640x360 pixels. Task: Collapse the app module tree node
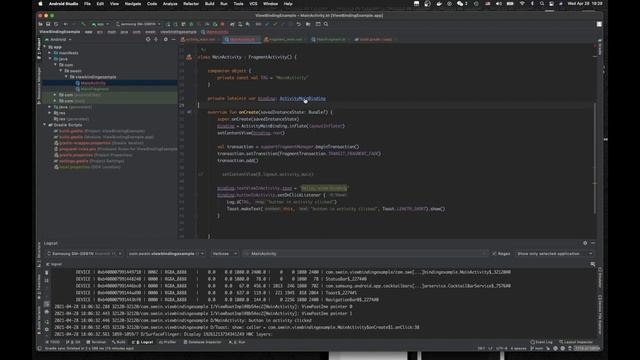pos(45,47)
